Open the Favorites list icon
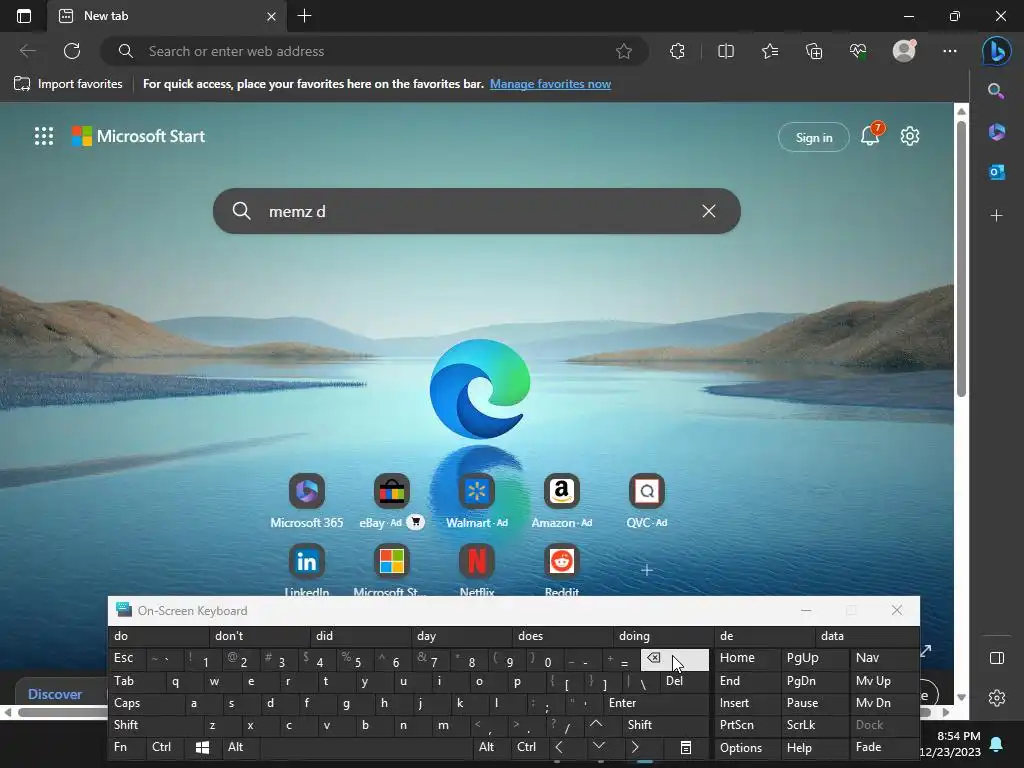 click(x=770, y=51)
